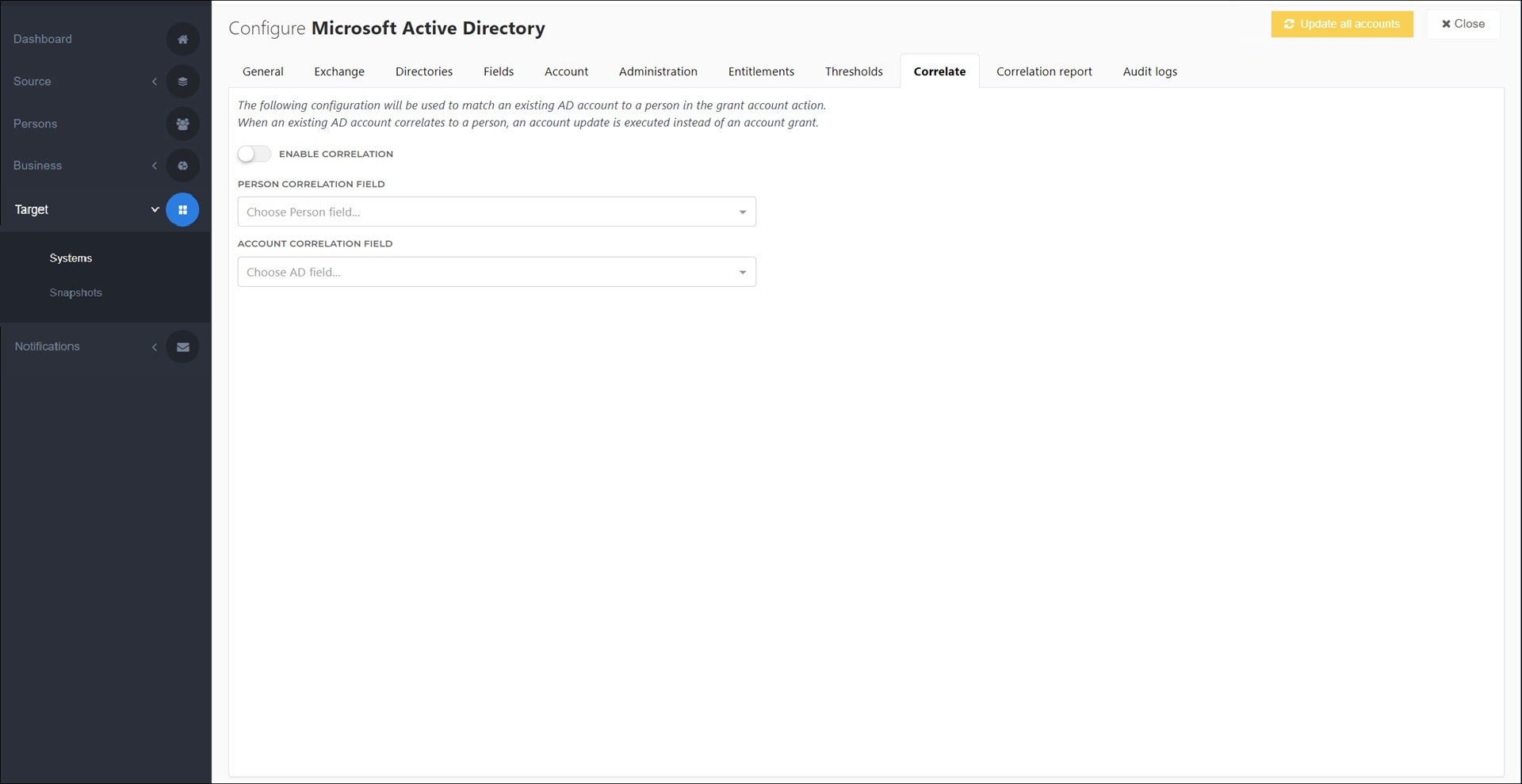
Task: Click the blue Target grid icon
Action: (x=182, y=210)
